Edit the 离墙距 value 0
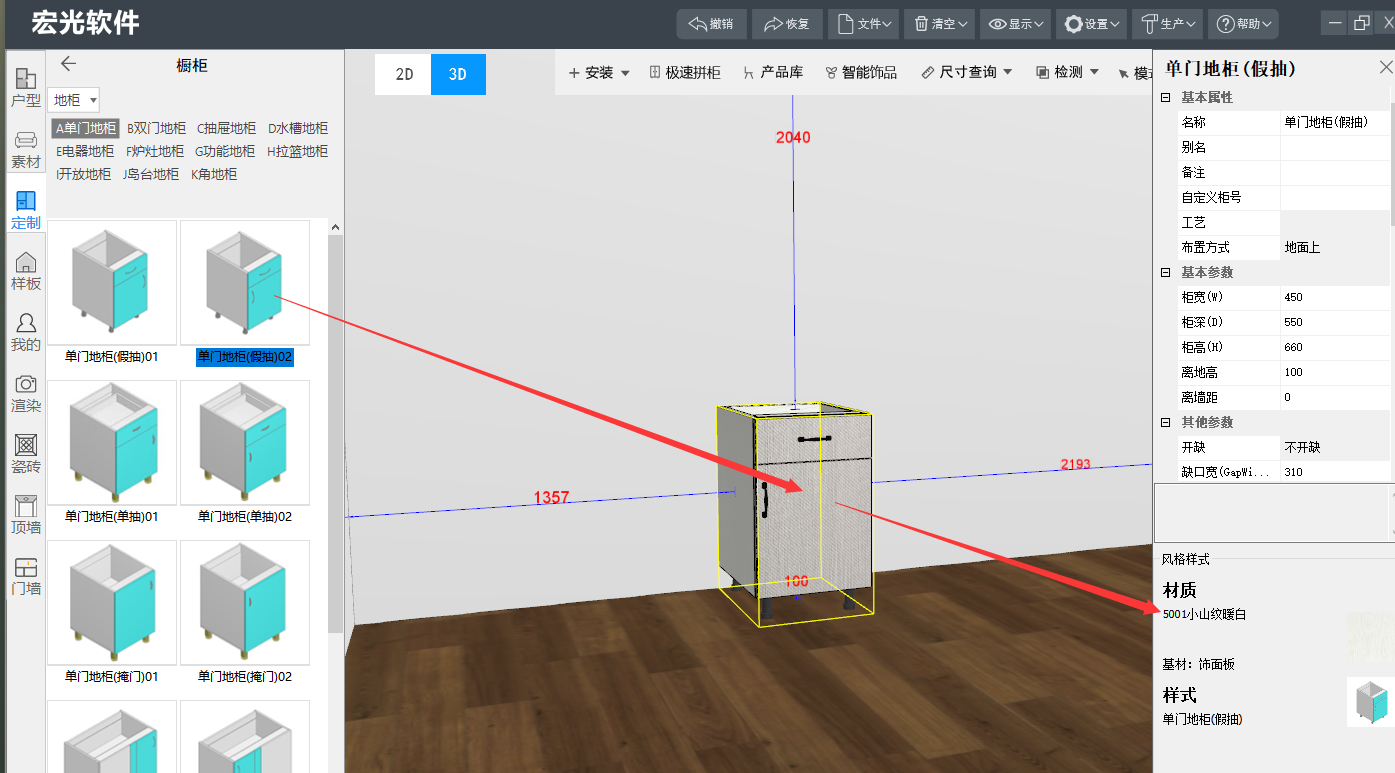This screenshot has width=1395, height=773. (x=1334, y=397)
